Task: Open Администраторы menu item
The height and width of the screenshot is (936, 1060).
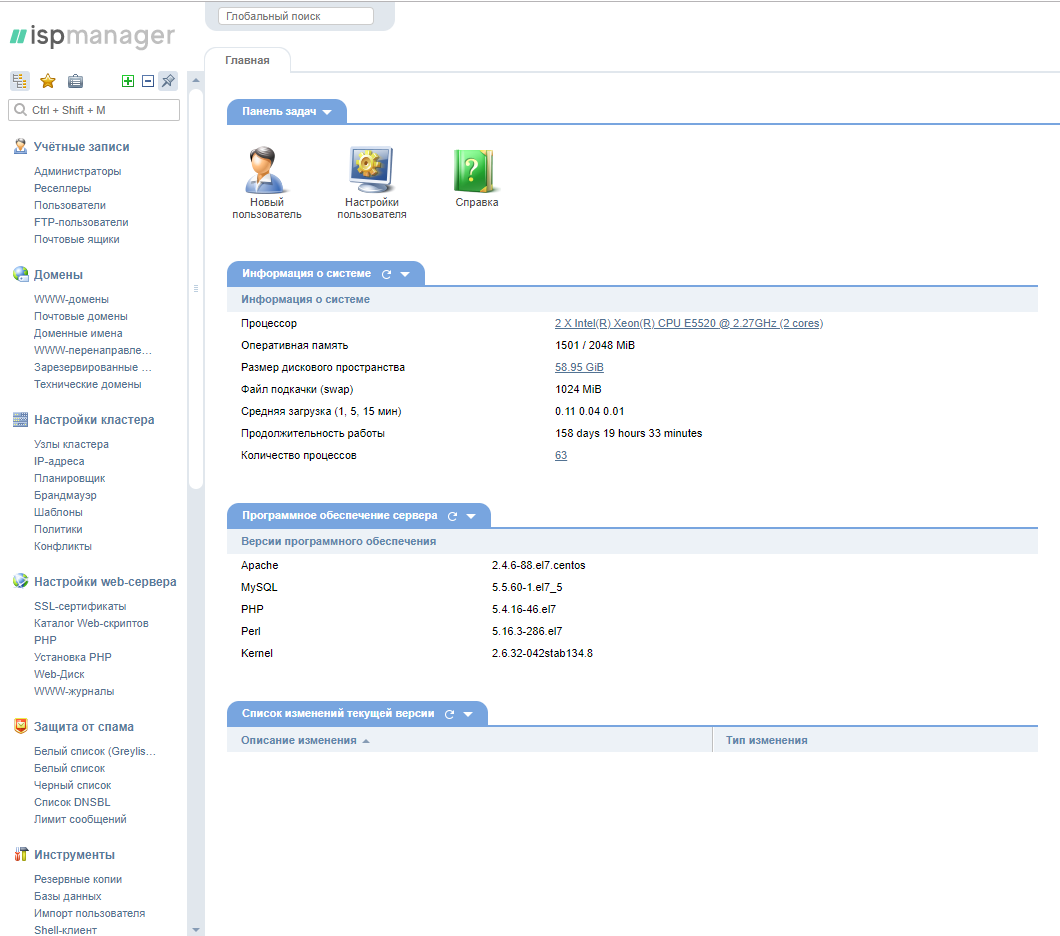Action: pos(78,171)
